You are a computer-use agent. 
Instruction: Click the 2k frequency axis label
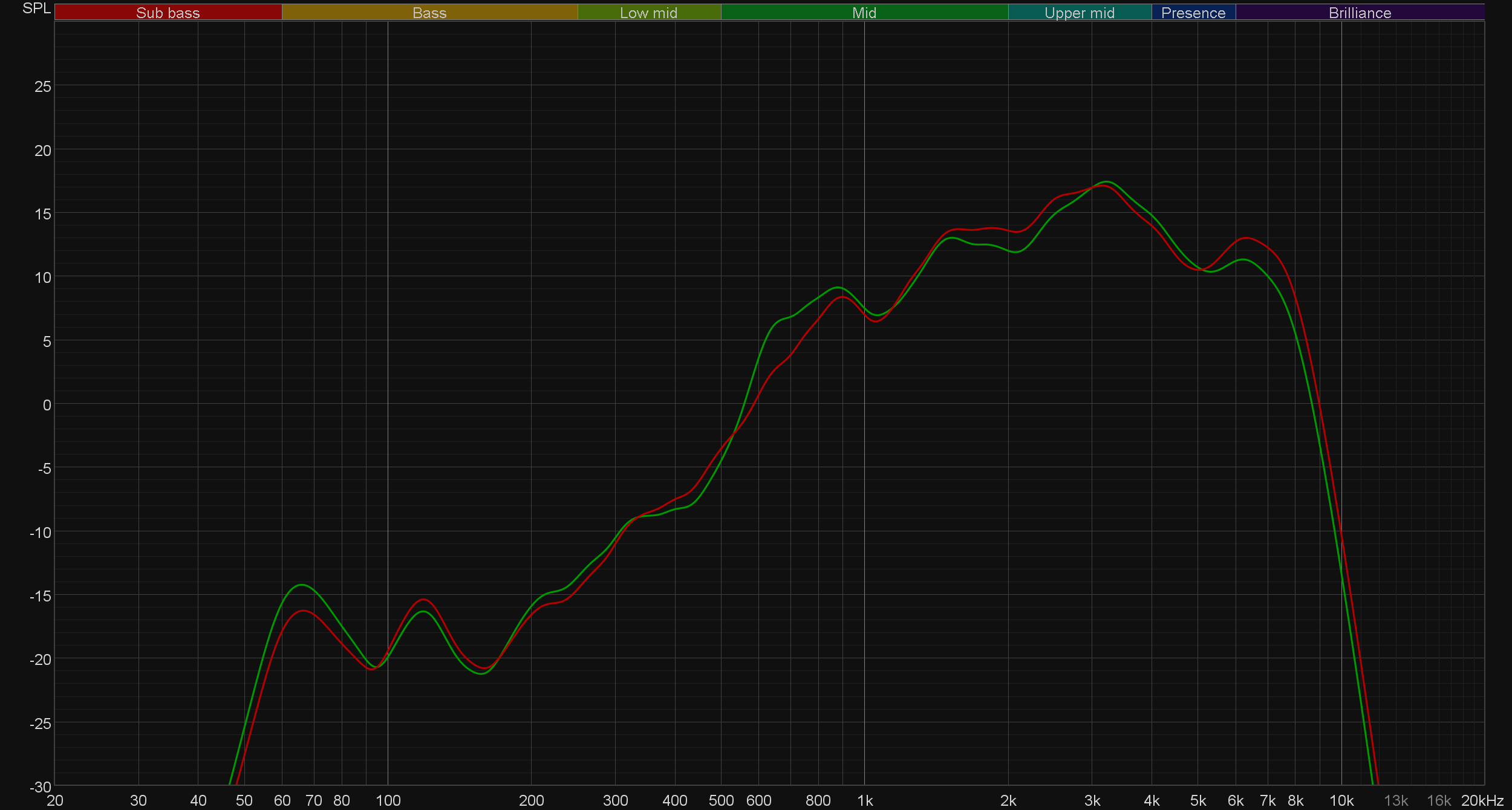[x=1008, y=801]
